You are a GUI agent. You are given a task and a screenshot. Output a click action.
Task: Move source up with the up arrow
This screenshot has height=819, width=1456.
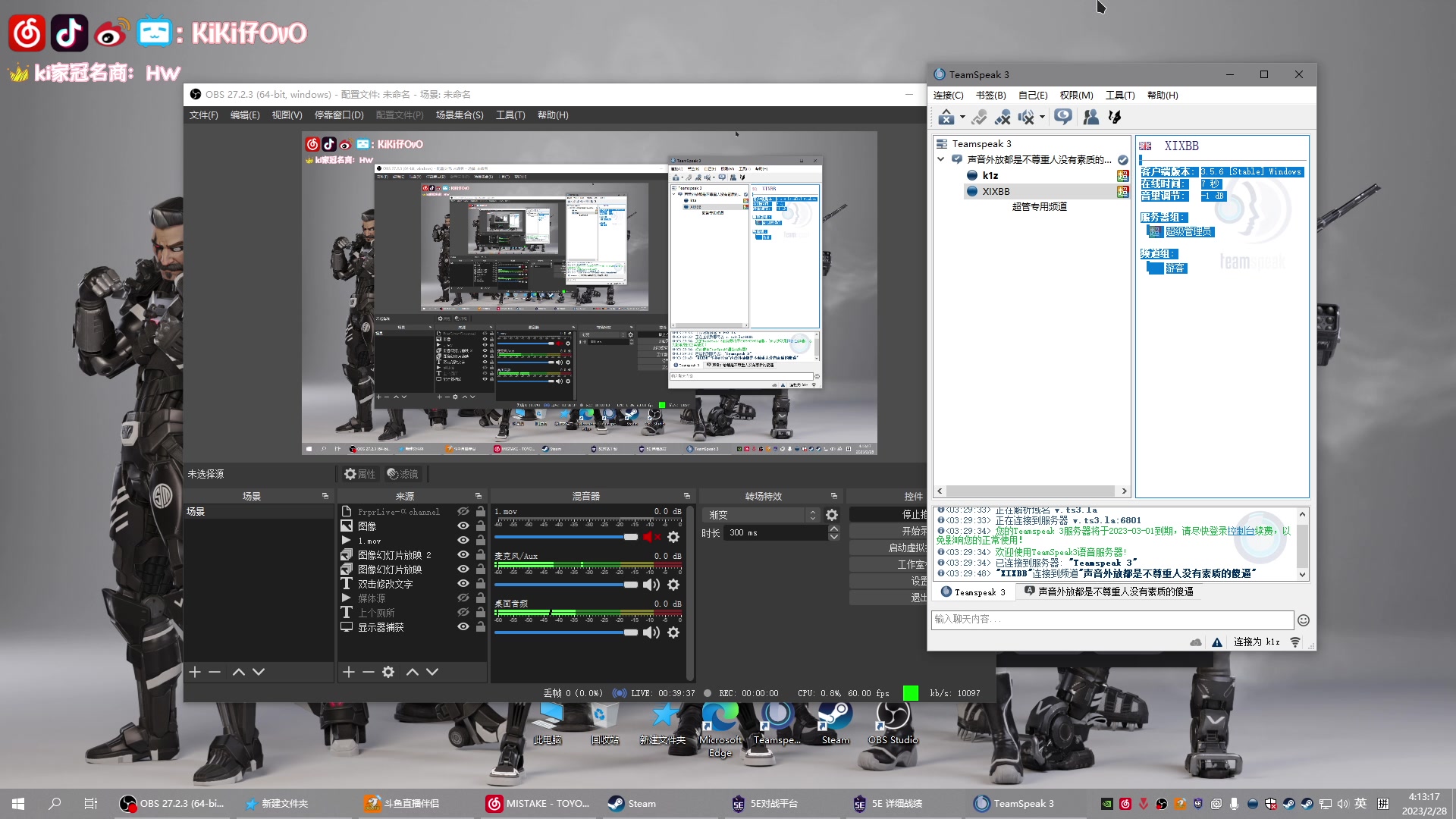click(413, 672)
